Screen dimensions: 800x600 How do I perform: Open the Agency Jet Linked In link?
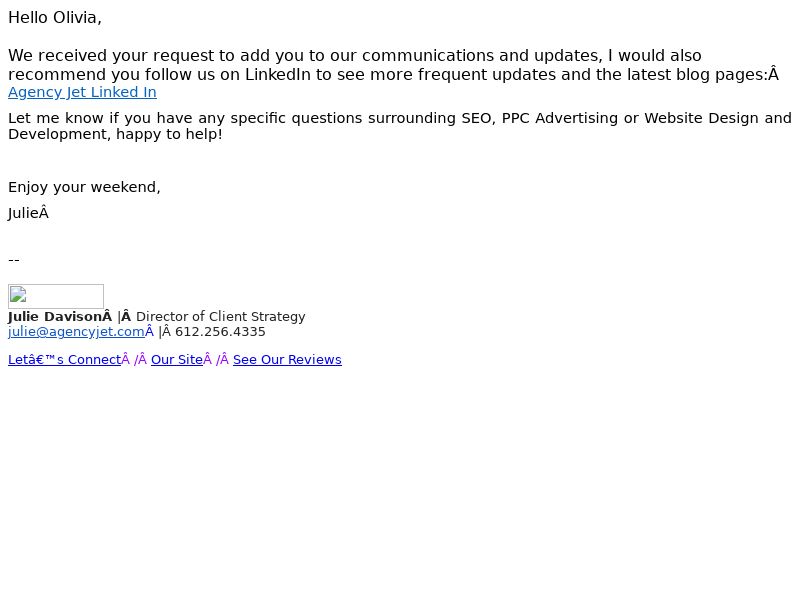click(x=82, y=92)
